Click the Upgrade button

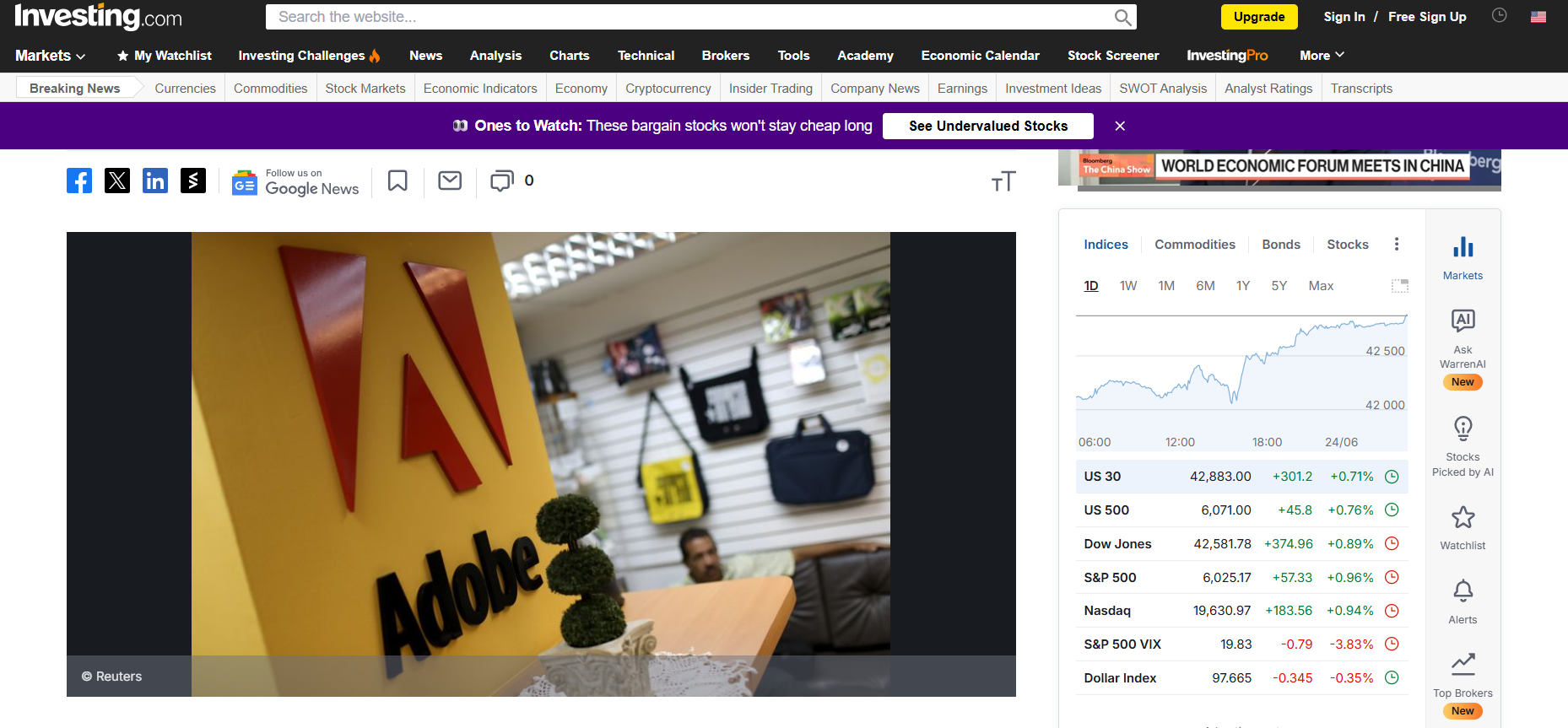pyautogui.click(x=1259, y=17)
